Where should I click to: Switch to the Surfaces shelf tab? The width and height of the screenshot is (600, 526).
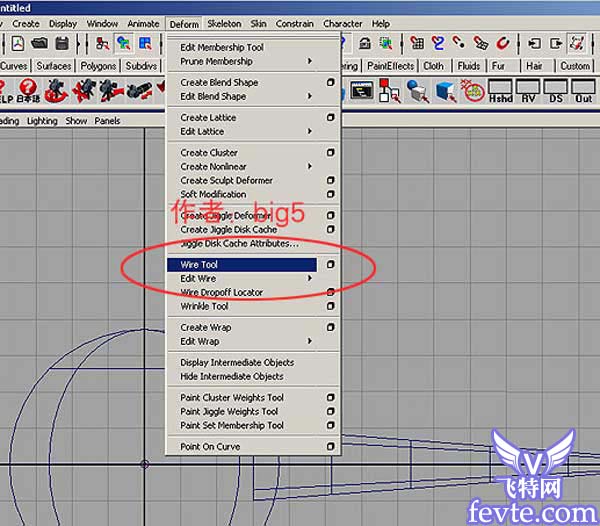(x=54, y=66)
